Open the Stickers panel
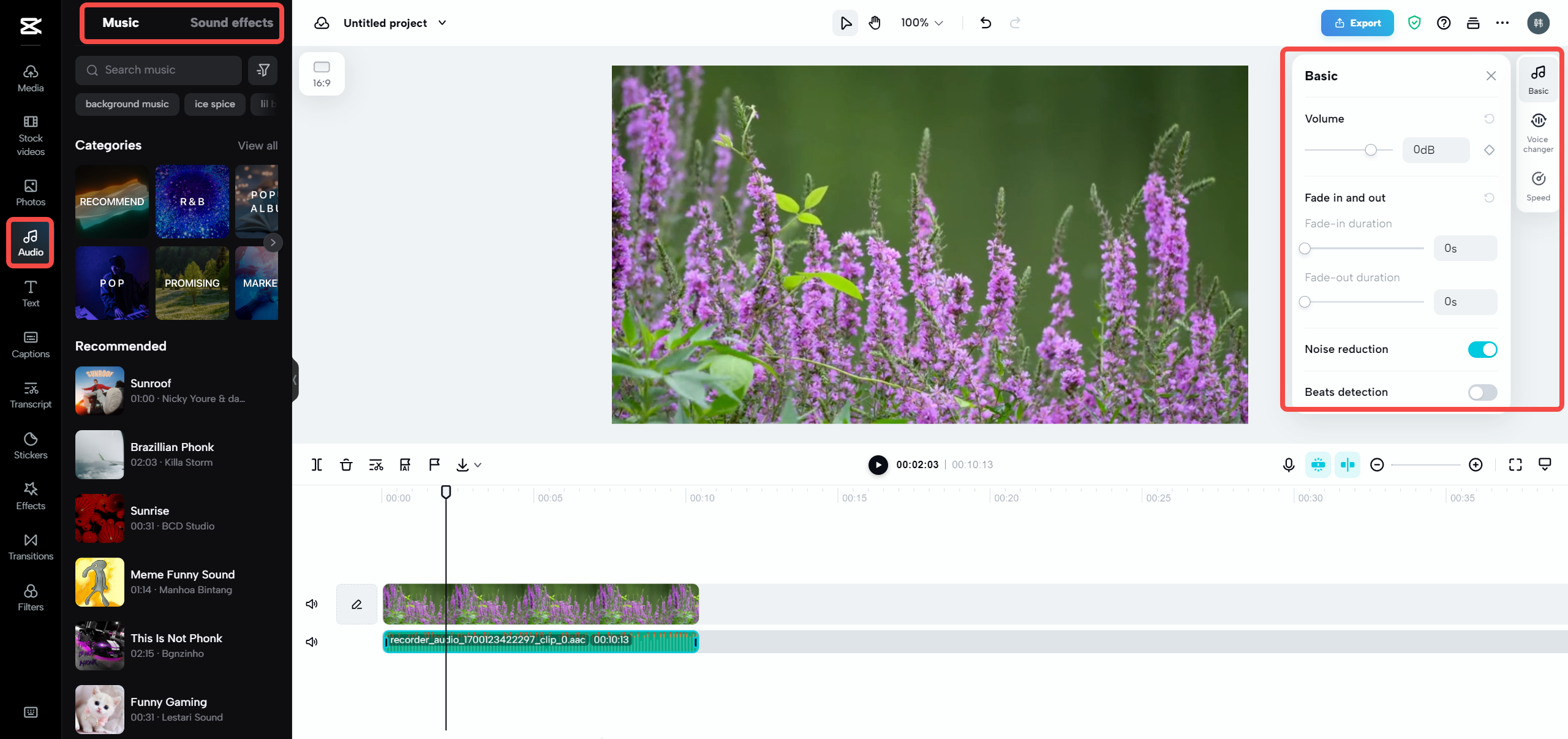The height and width of the screenshot is (739, 1568). [x=29, y=446]
